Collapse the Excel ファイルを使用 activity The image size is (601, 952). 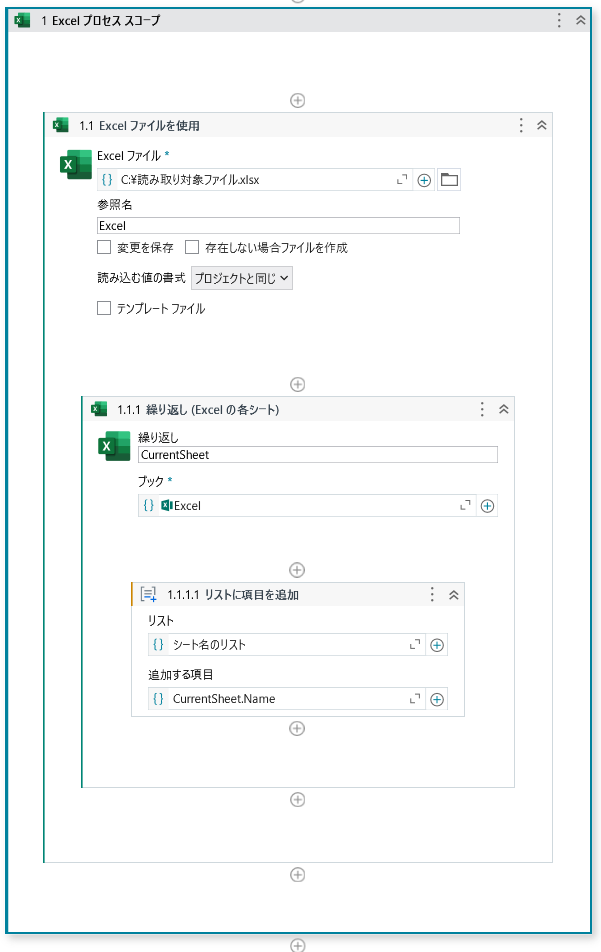click(x=542, y=125)
